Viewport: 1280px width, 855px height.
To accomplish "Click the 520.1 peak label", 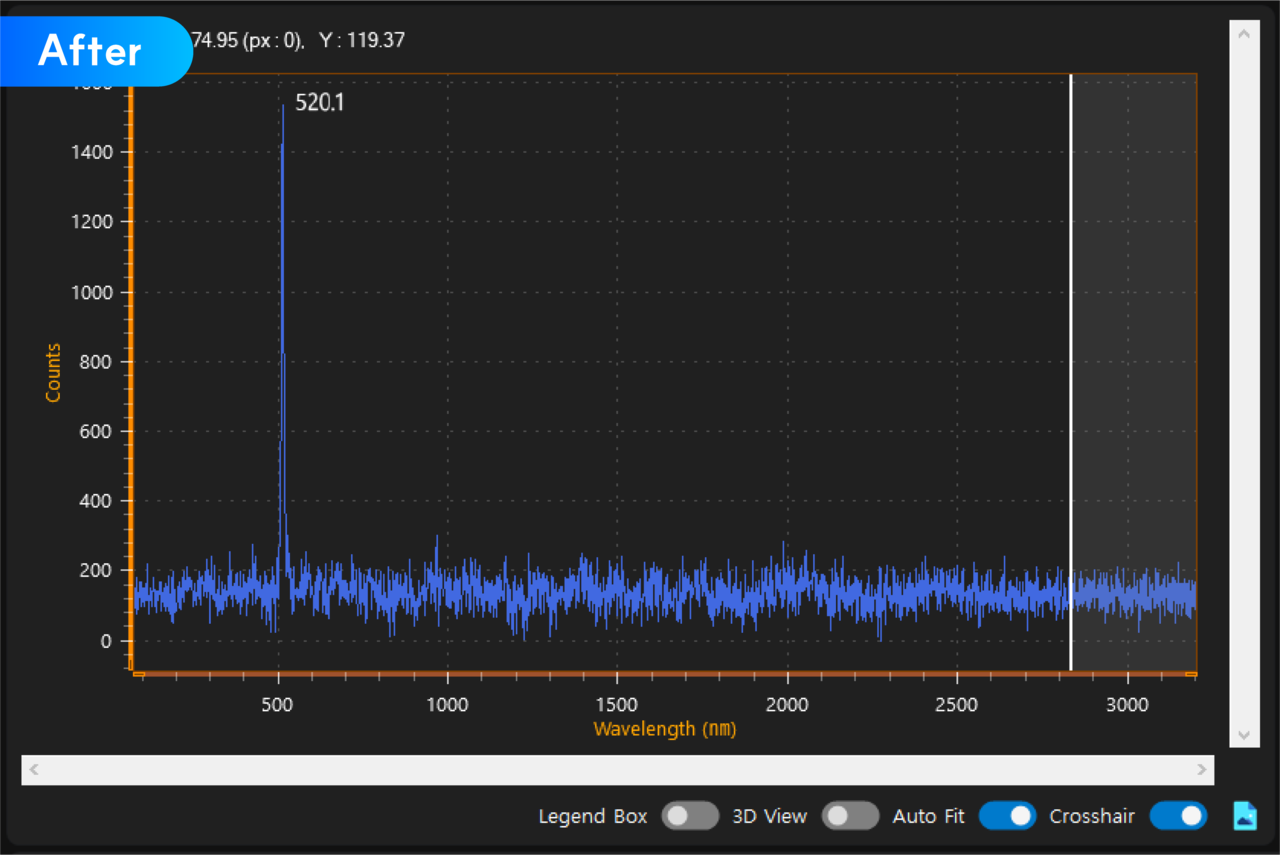I will [x=320, y=102].
